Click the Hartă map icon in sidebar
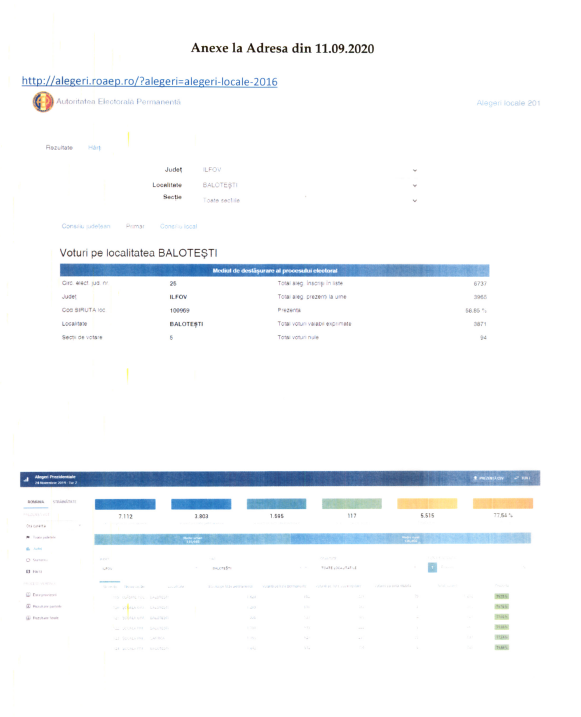This screenshot has height=717, width=581. pyautogui.click(x=28, y=572)
